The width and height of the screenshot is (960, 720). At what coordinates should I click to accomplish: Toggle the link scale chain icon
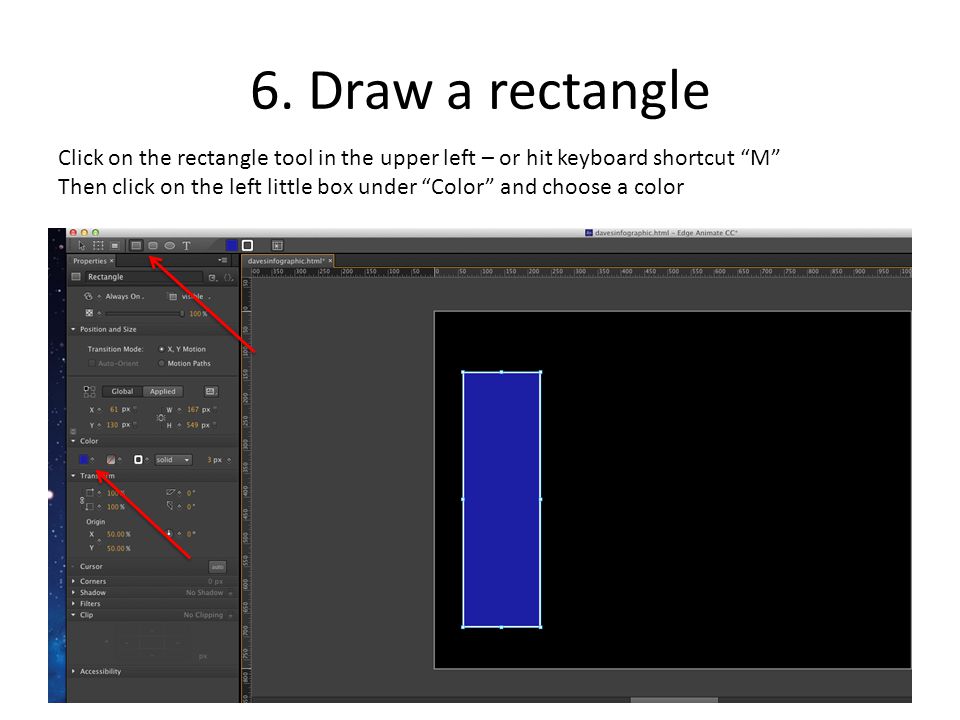click(x=81, y=500)
